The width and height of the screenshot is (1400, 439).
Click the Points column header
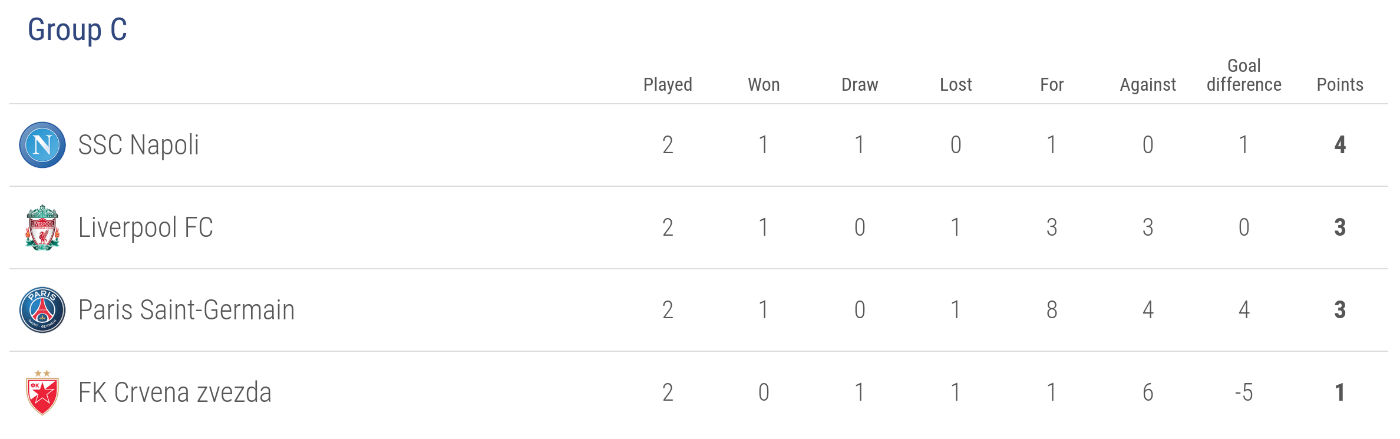click(1340, 85)
